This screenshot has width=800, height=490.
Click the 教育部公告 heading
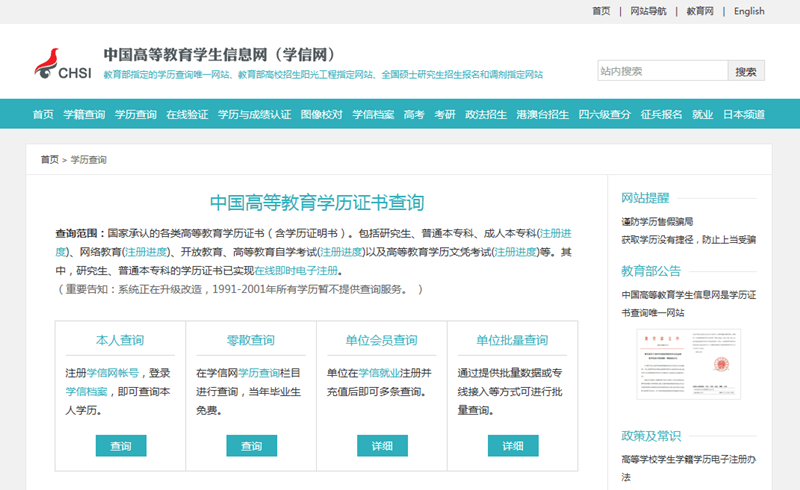tap(651, 271)
